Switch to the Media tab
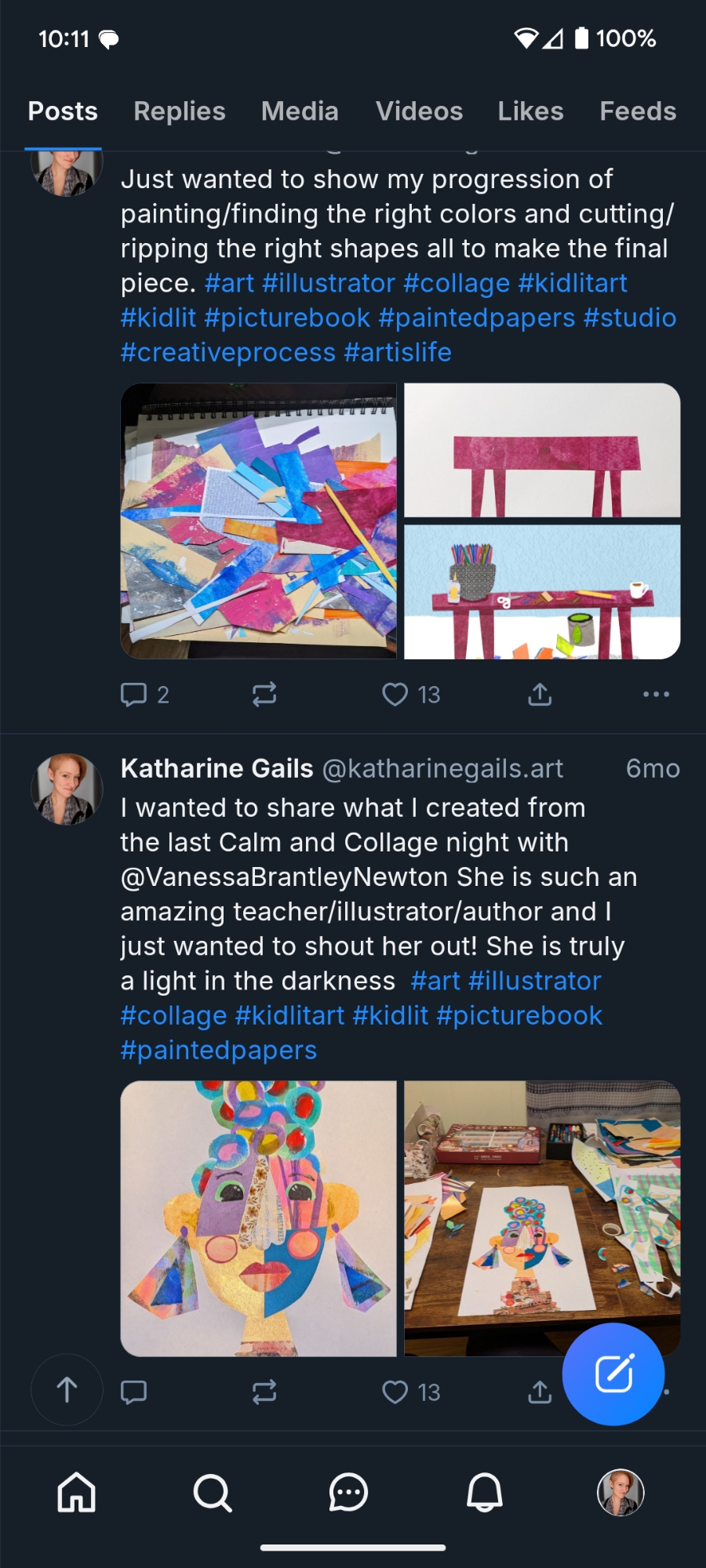This screenshot has height=1568, width=706. point(300,111)
